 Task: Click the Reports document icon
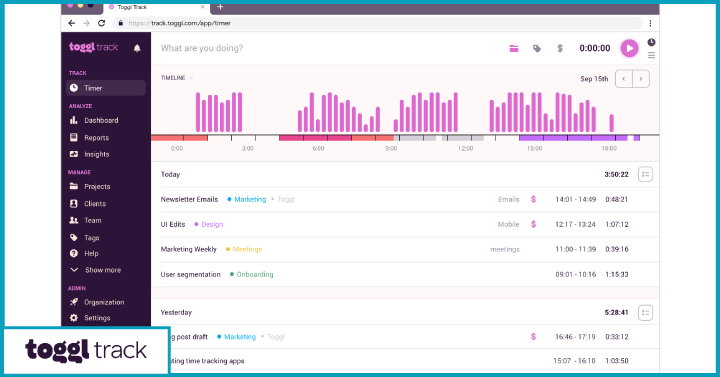(73, 137)
